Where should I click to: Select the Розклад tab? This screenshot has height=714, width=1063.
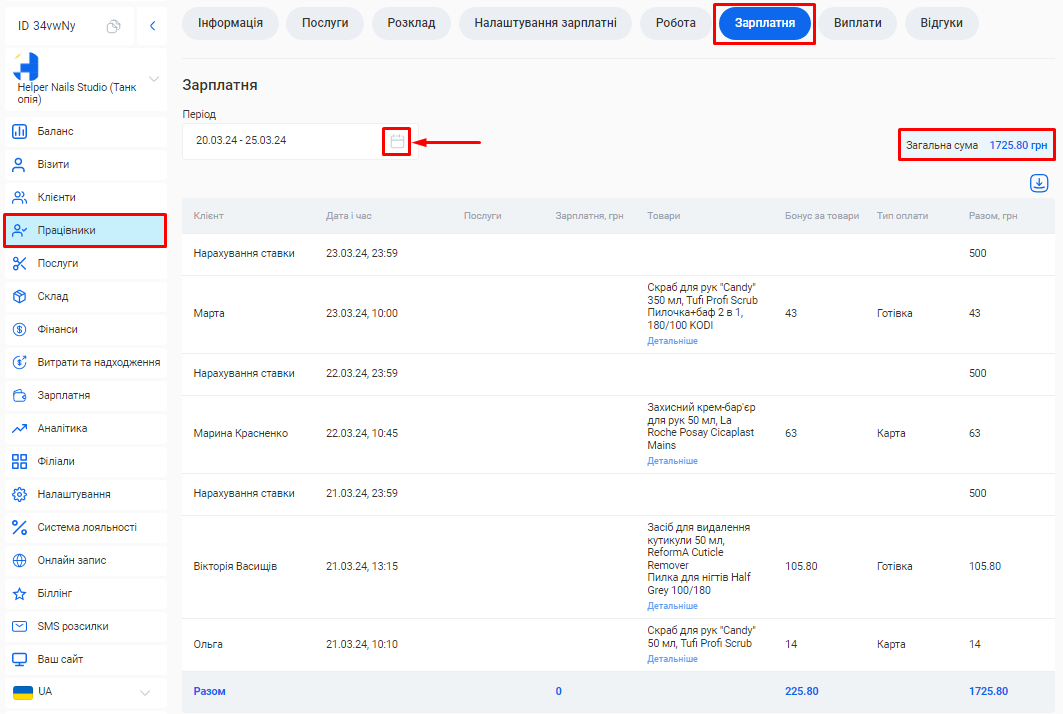(411, 23)
